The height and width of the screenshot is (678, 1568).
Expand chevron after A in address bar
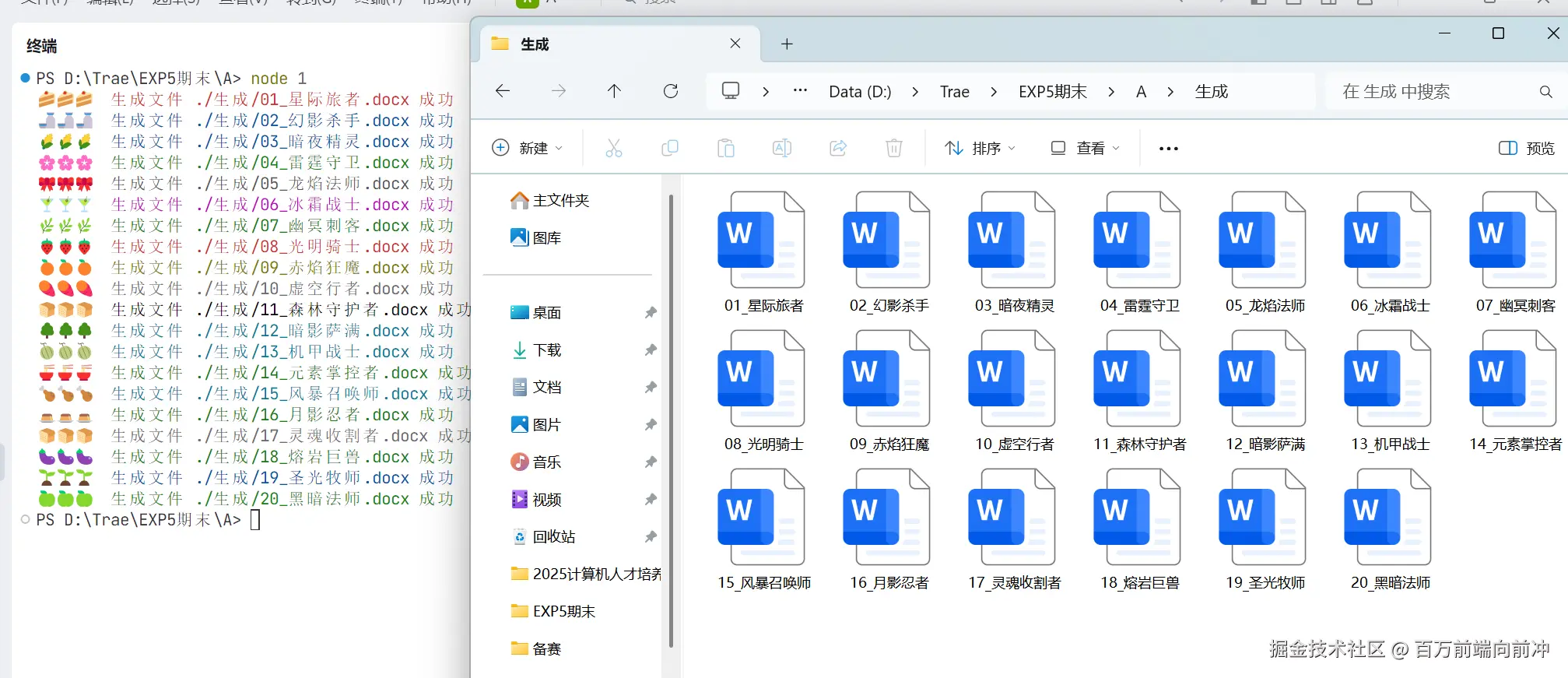click(x=1170, y=92)
